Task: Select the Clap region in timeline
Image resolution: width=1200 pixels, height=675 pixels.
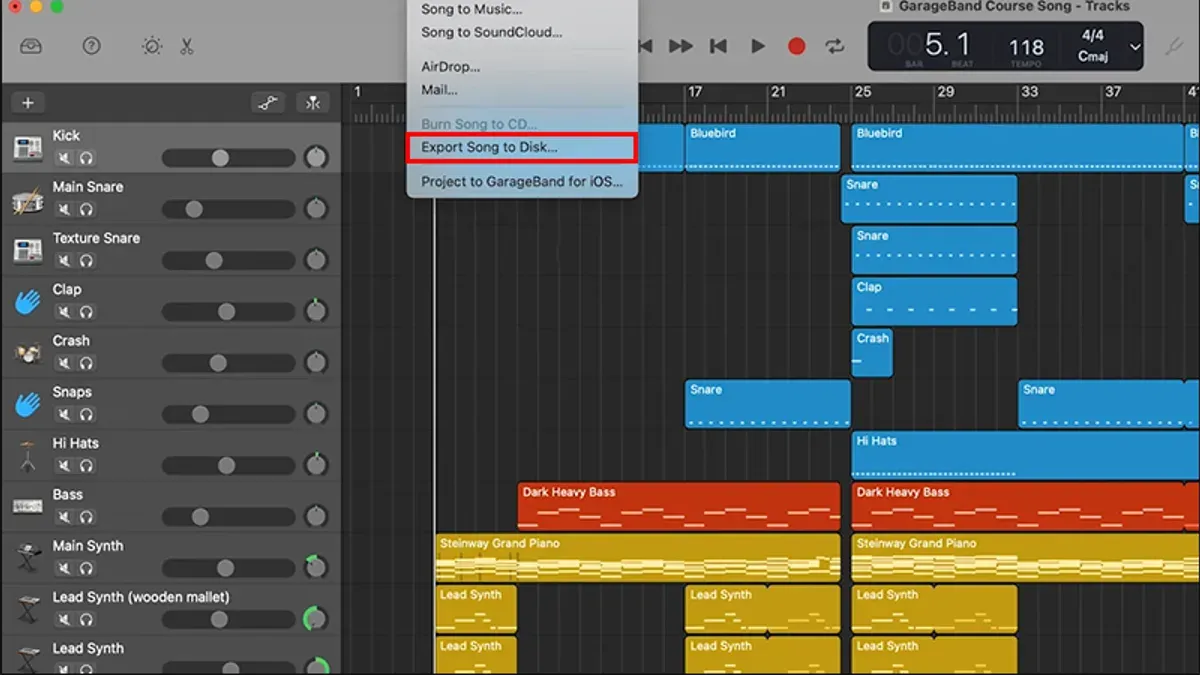Action: [934, 302]
